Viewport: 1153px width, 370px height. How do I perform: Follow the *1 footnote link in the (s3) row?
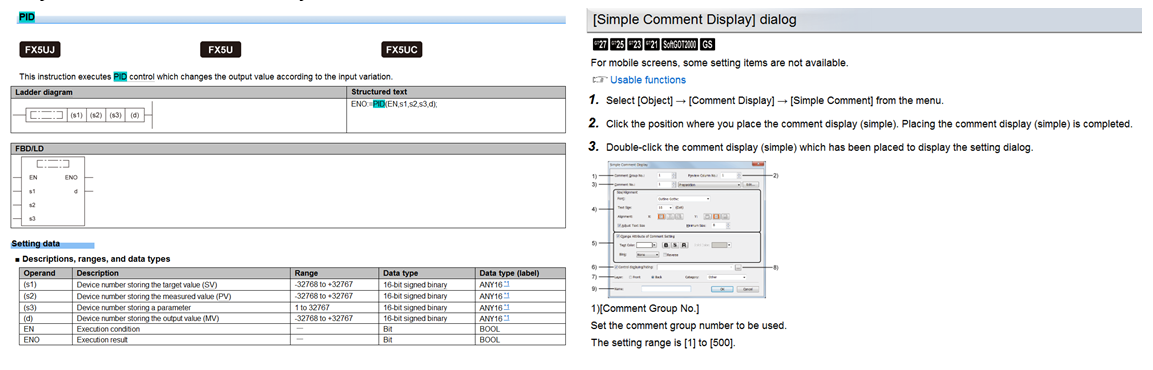point(507,307)
